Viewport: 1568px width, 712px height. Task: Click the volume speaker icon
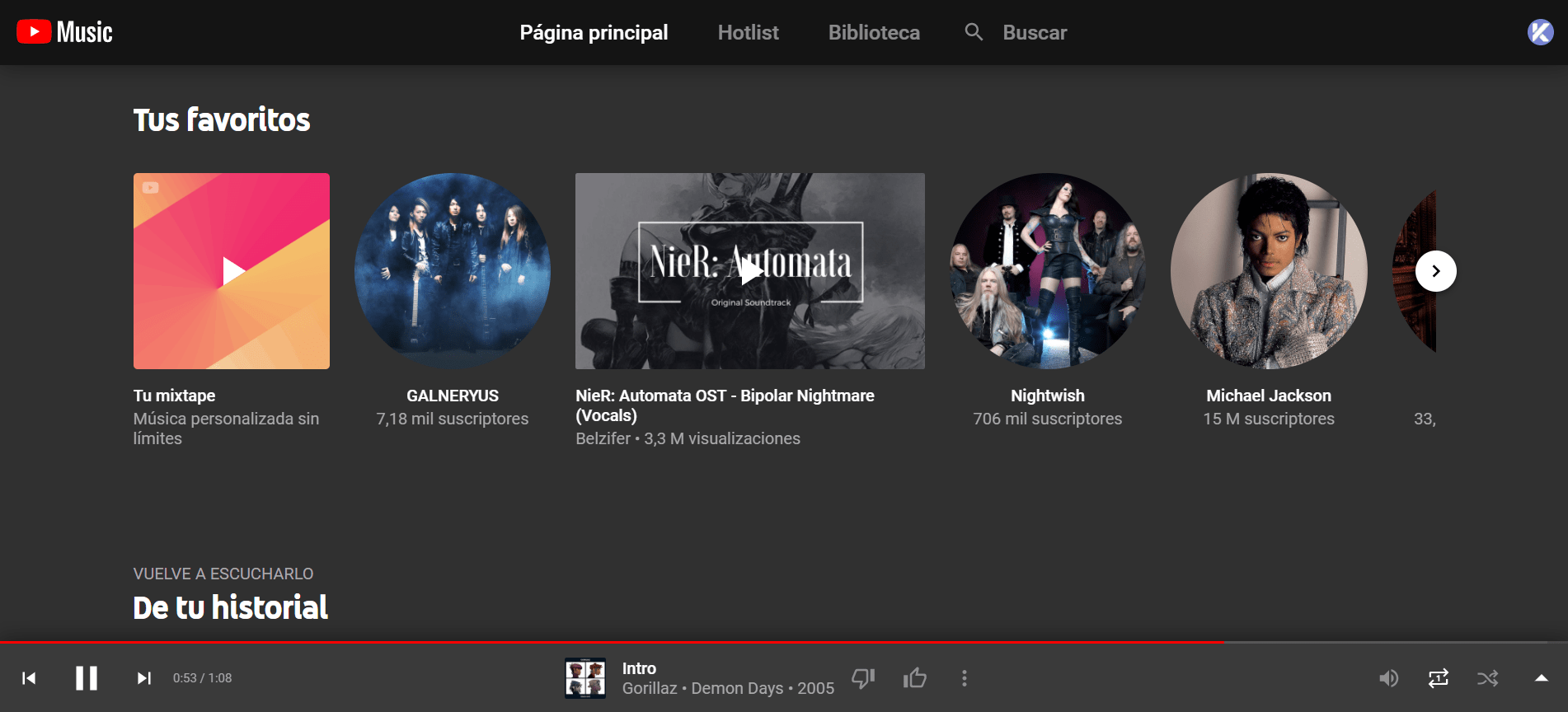[x=1389, y=678]
